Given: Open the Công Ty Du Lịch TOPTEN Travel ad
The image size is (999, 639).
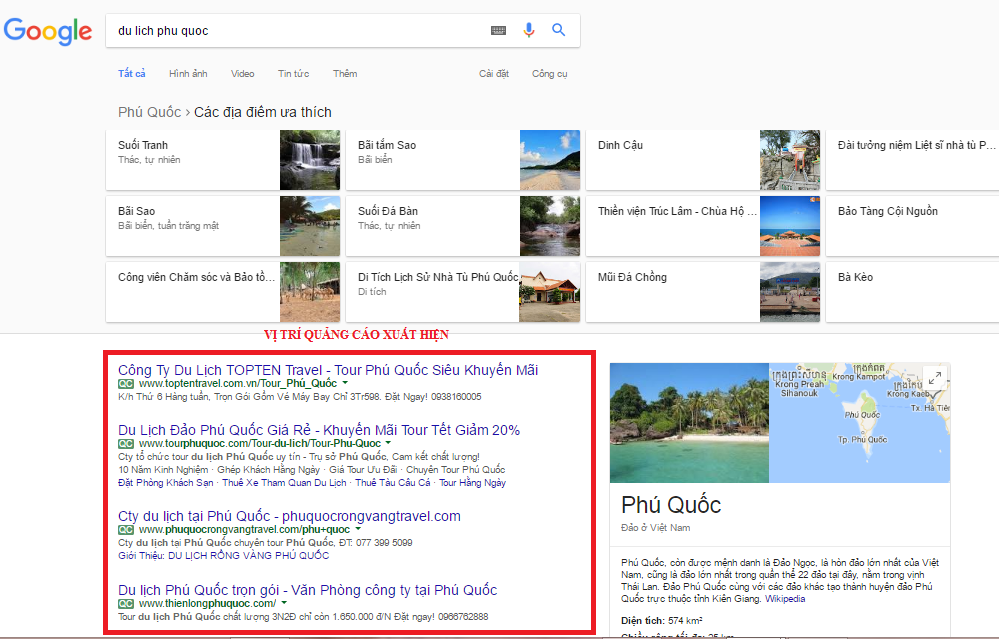Looking at the screenshot, I should [x=328, y=370].
